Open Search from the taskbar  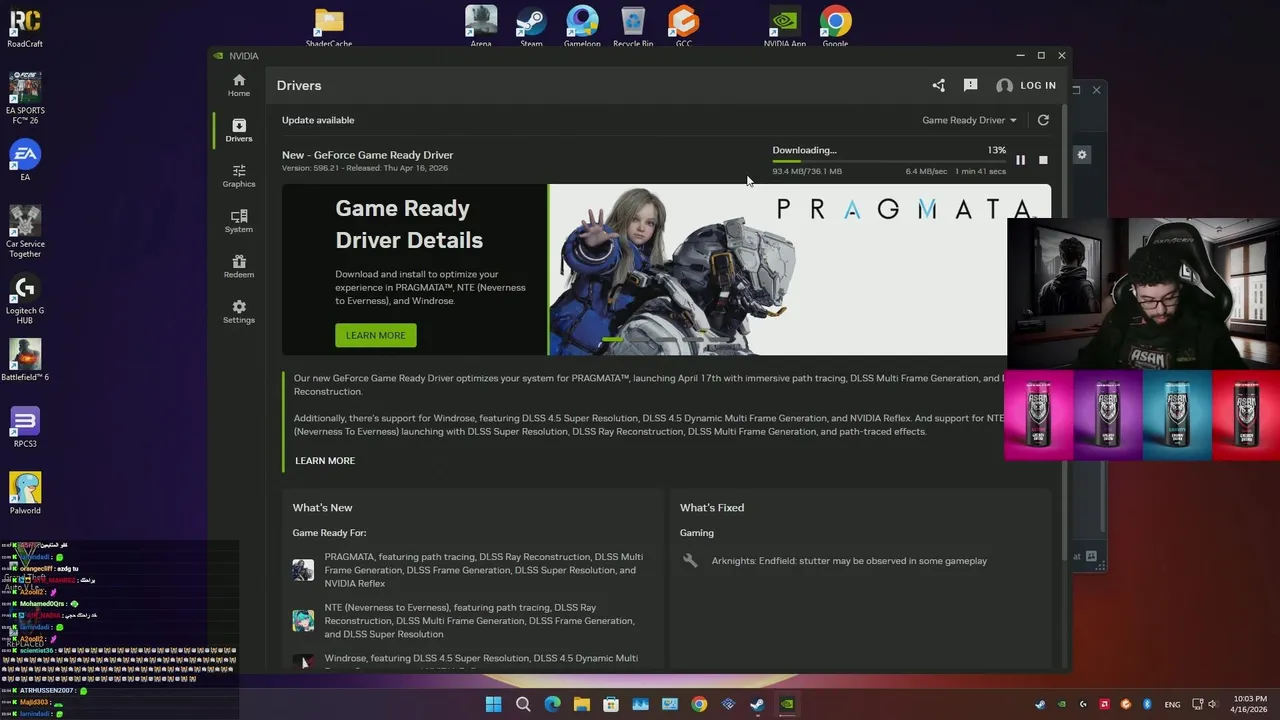(523, 704)
